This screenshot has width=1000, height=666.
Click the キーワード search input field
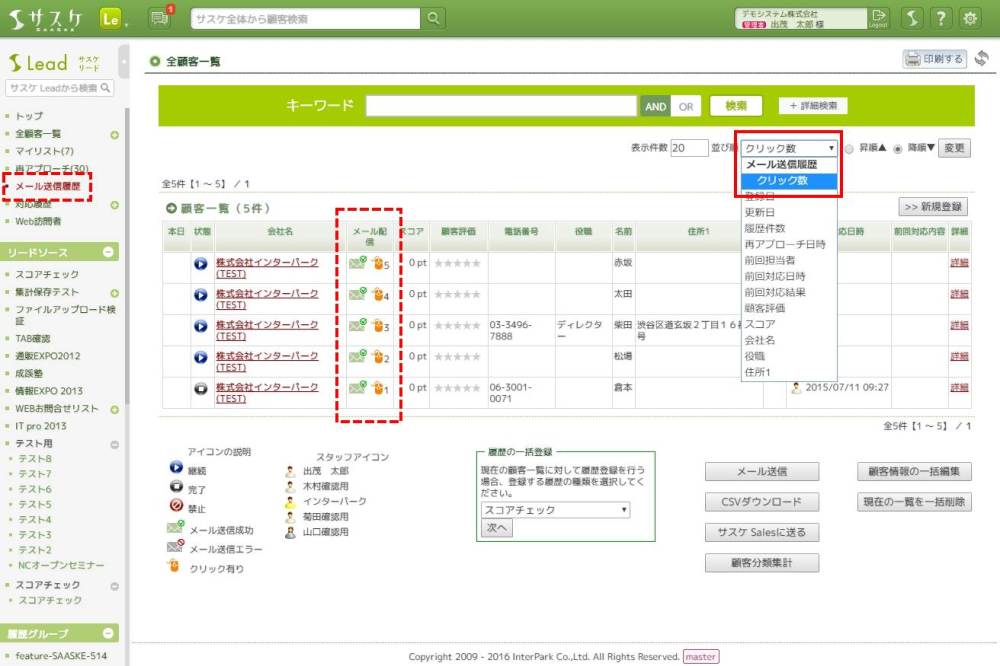pos(501,106)
